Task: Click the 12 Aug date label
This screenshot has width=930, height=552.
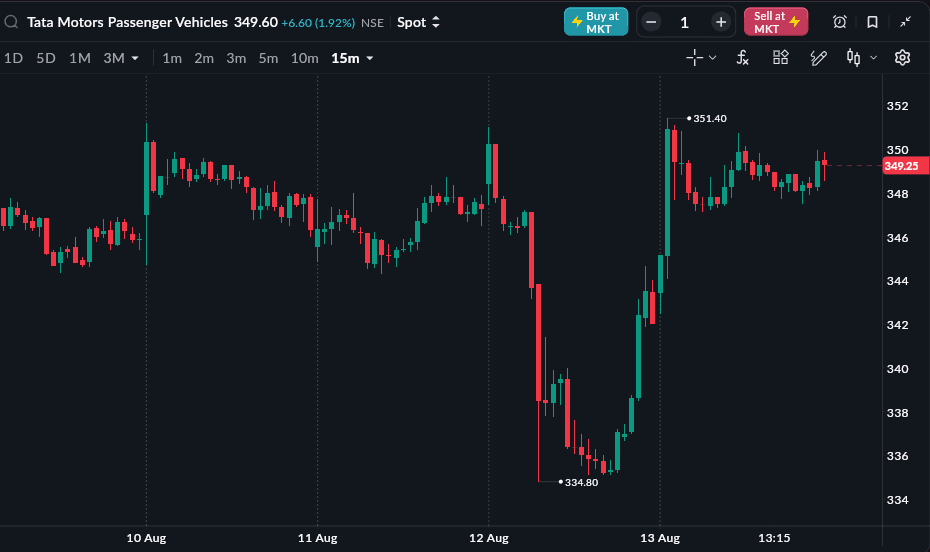Action: (x=489, y=538)
